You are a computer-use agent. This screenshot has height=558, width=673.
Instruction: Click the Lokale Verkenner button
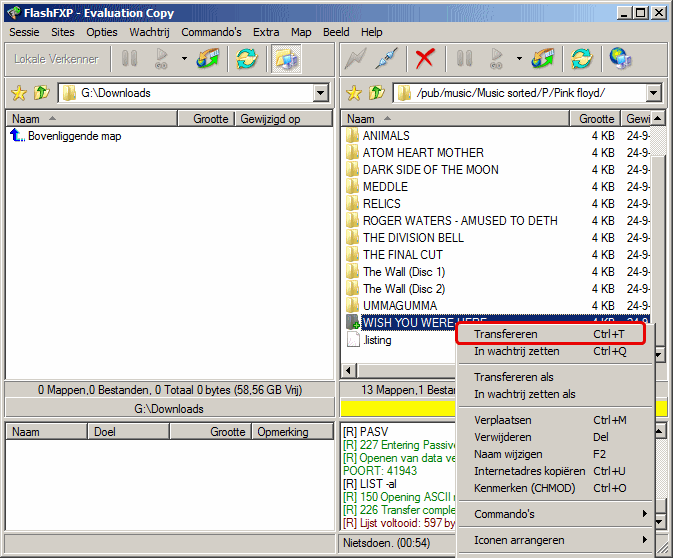pos(56,59)
